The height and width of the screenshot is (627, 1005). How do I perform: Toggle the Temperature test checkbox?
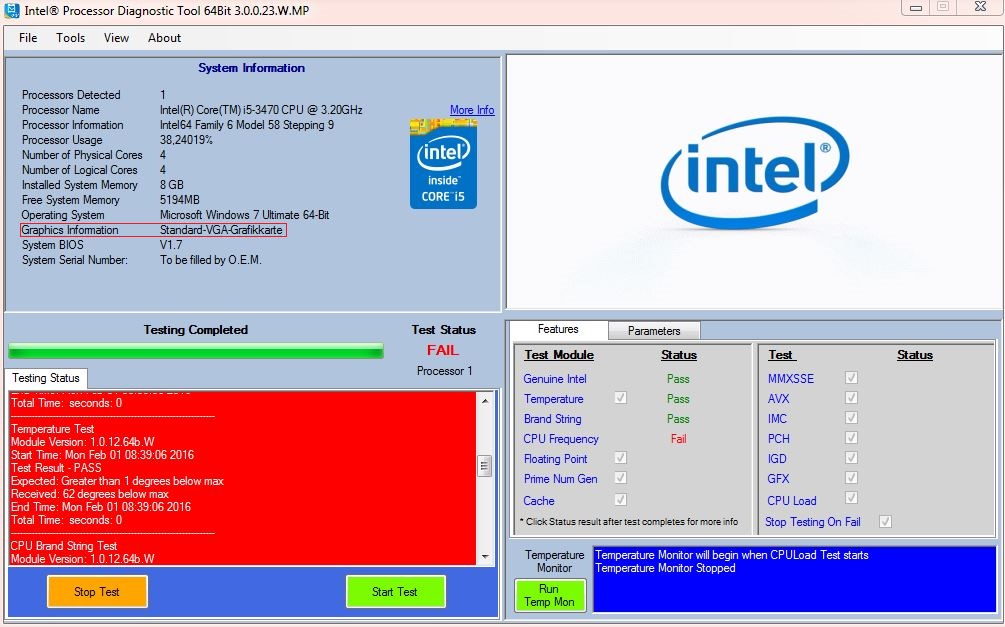[620, 397]
